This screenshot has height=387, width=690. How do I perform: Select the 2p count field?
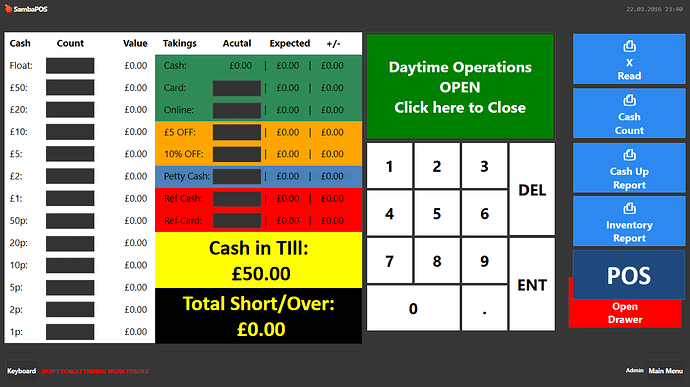pos(70,310)
